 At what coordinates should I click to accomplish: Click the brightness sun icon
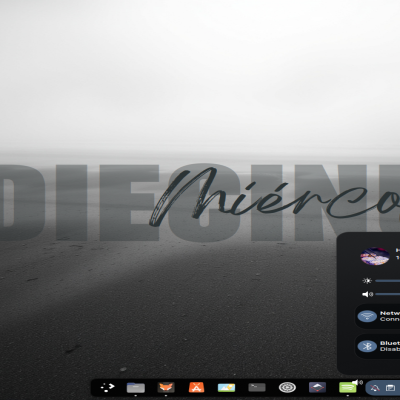point(367,281)
